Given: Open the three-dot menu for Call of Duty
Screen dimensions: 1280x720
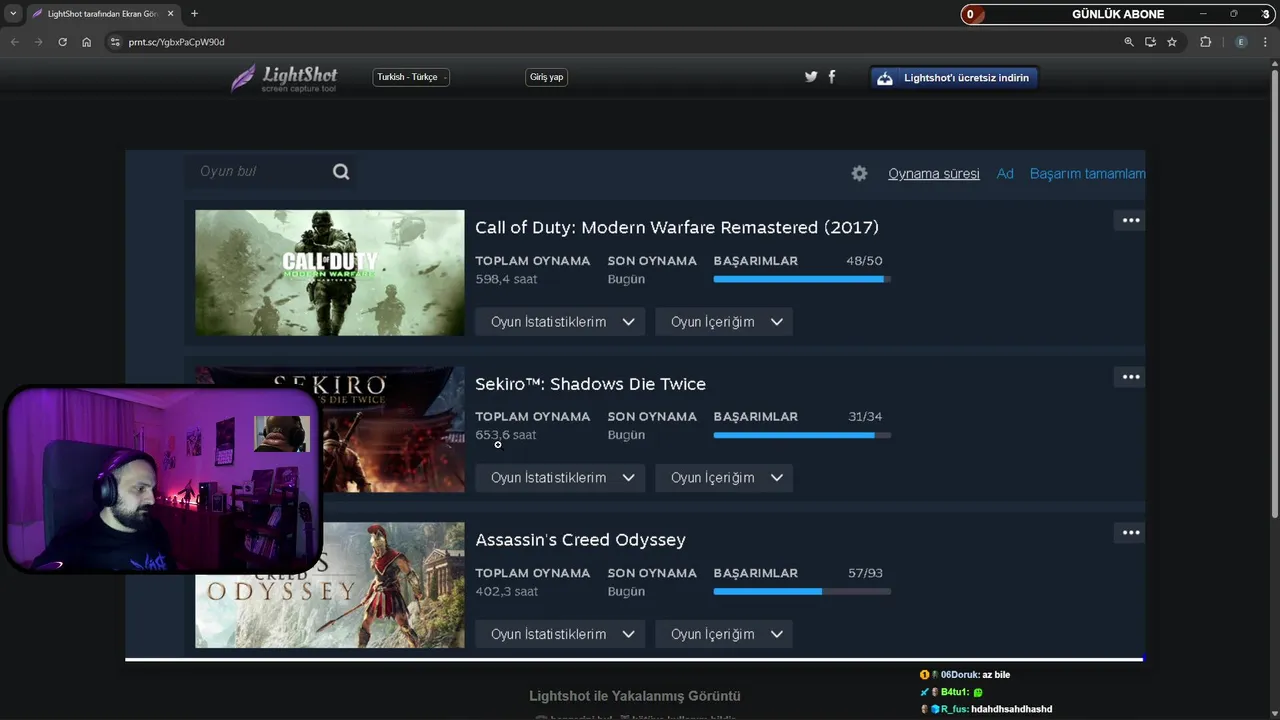Looking at the screenshot, I should tap(1131, 220).
